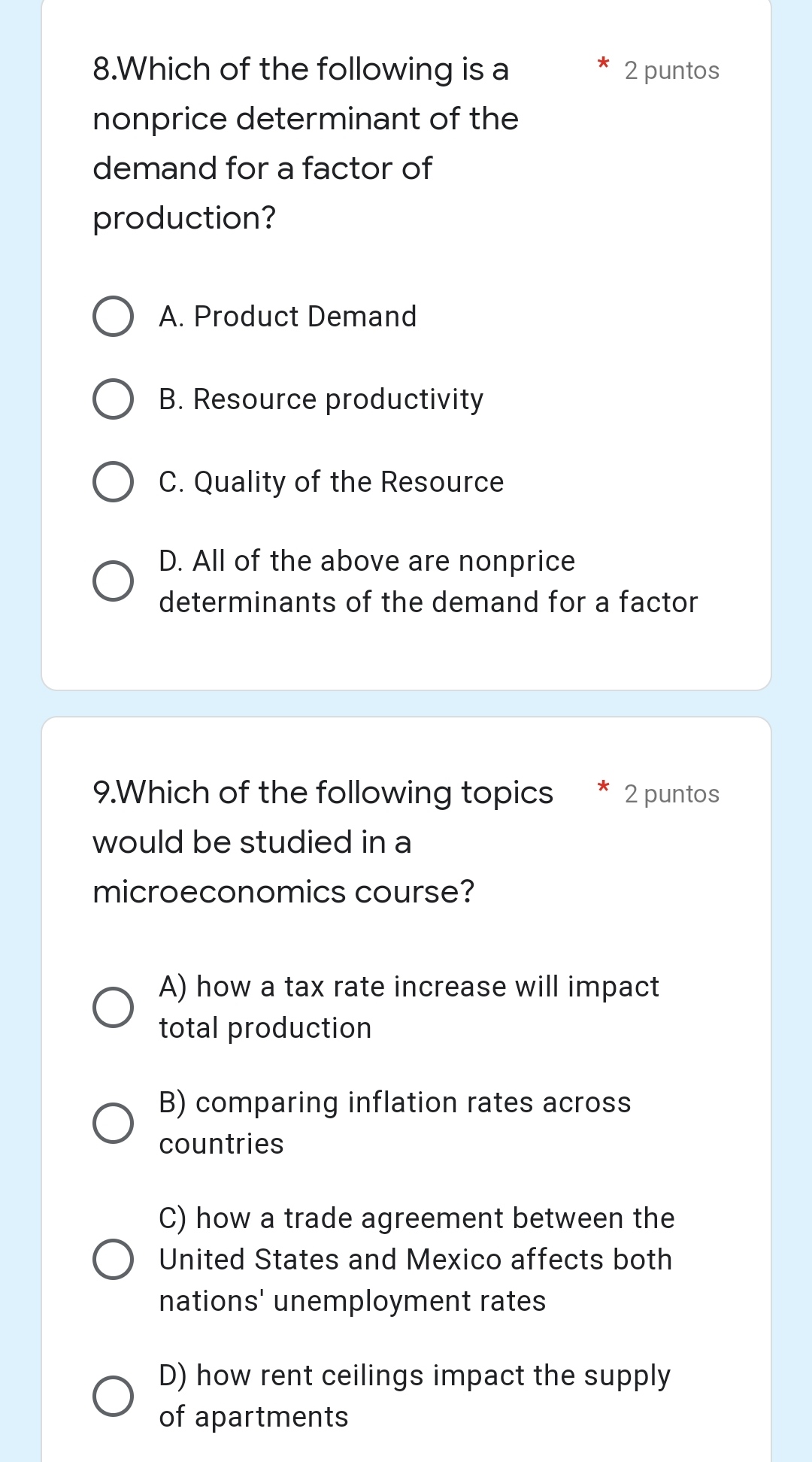Choose option D about rent ceilings

click(113, 1397)
